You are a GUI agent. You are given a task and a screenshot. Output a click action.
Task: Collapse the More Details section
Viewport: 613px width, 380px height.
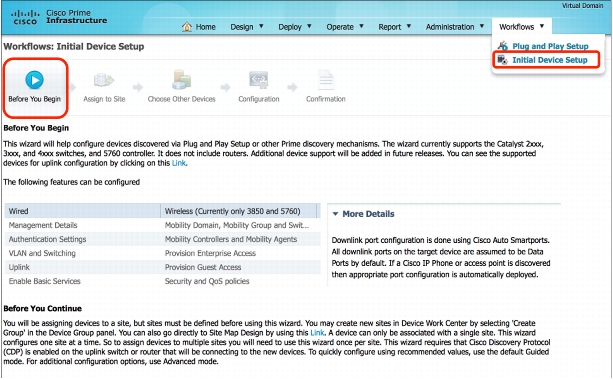coord(335,214)
